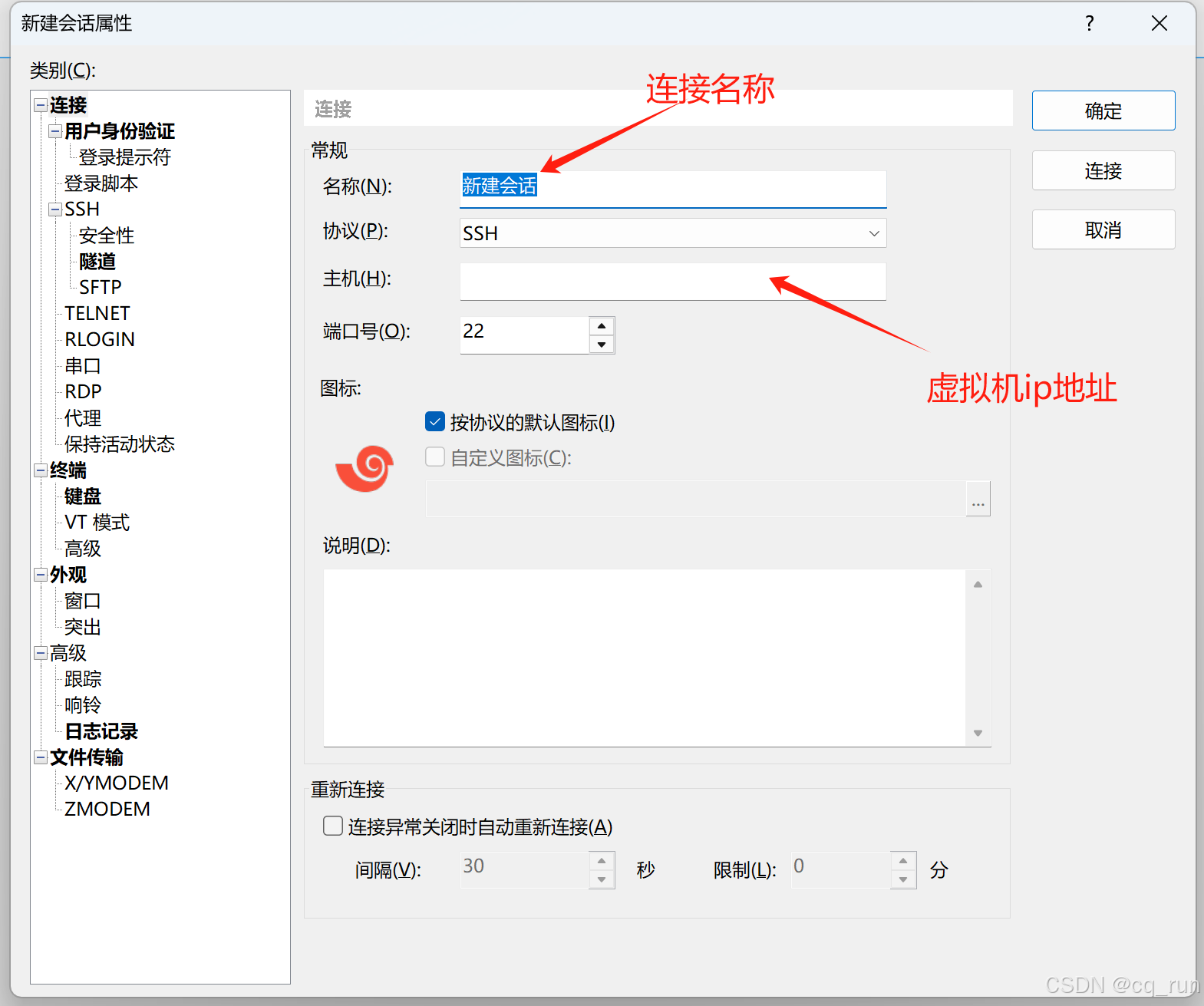Toggle the custom icon checkbox
This screenshot has height=1006, width=1204.
point(435,457)
